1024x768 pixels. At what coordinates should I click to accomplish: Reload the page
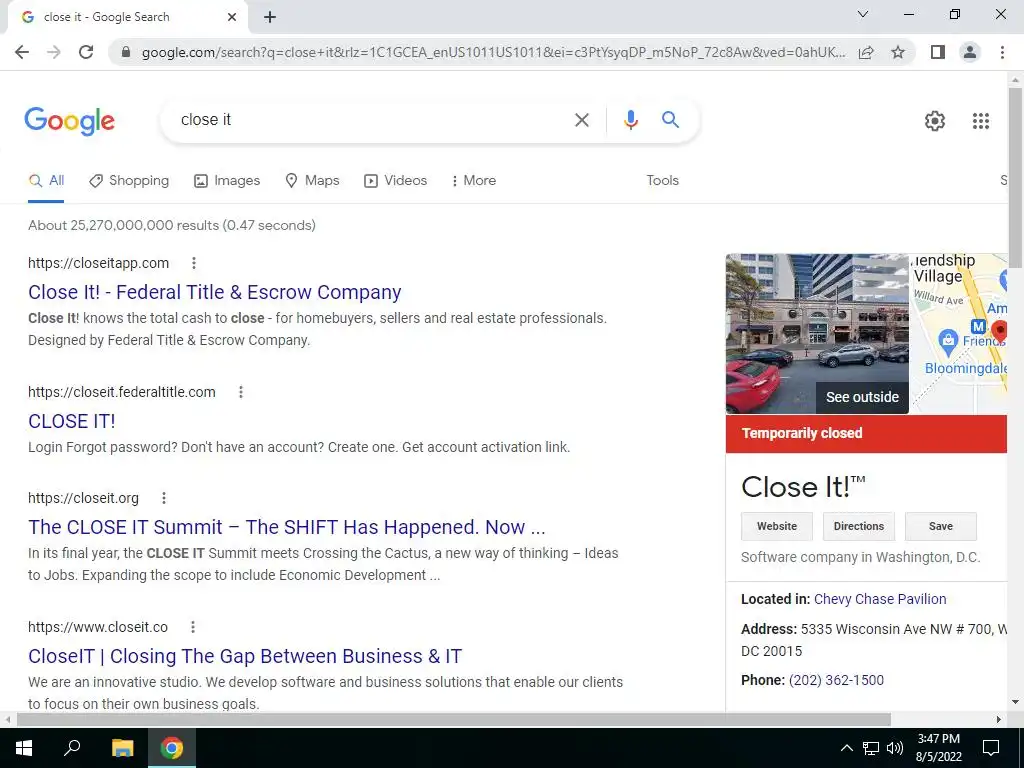86,52
